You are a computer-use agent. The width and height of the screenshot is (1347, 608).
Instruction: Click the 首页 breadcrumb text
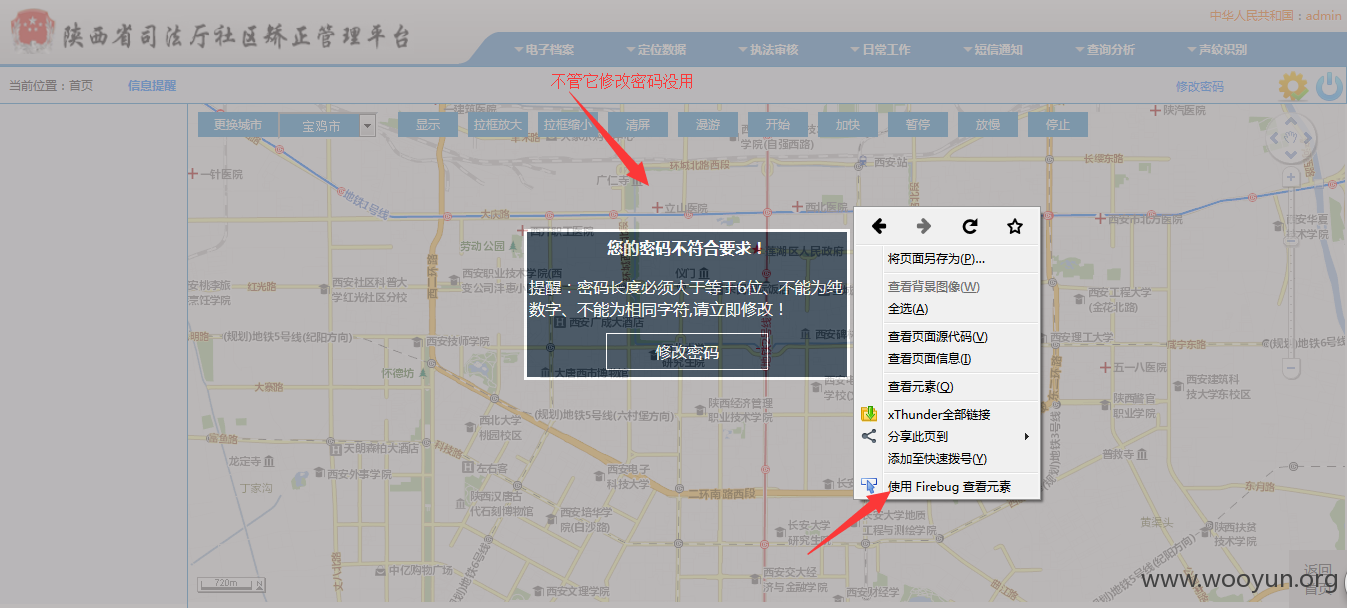81,86
